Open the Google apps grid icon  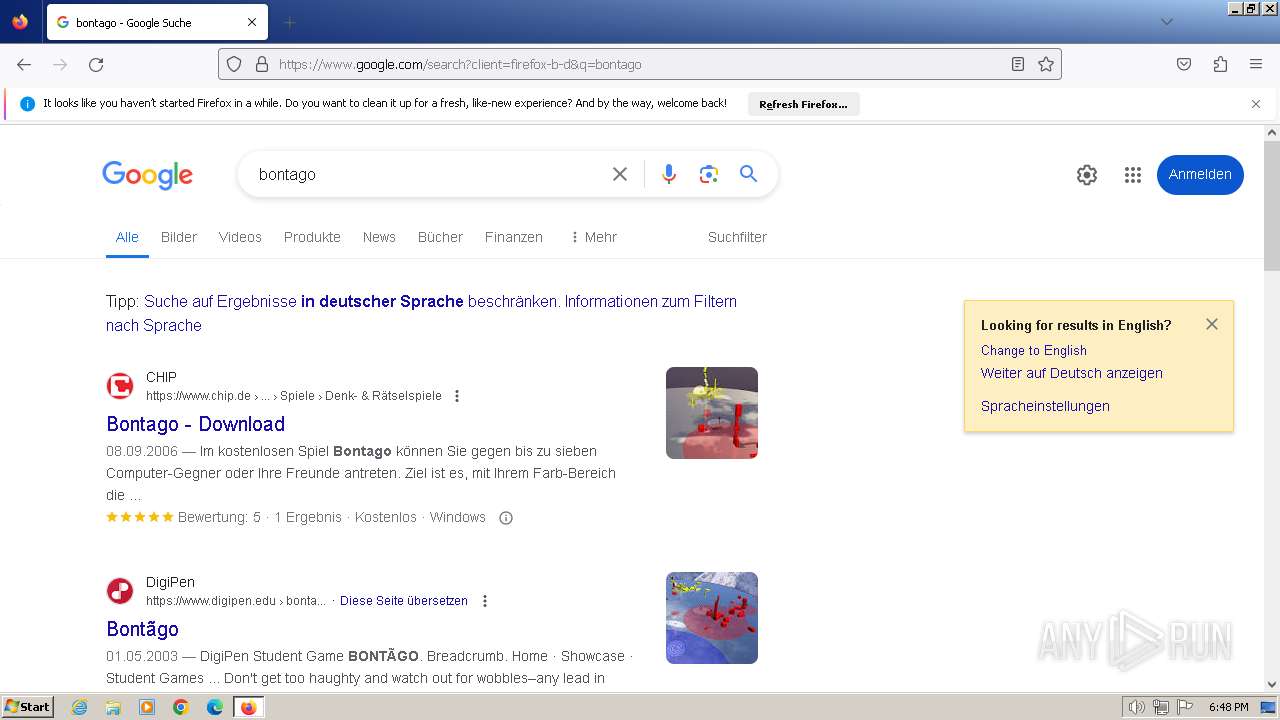[1133, 175]
